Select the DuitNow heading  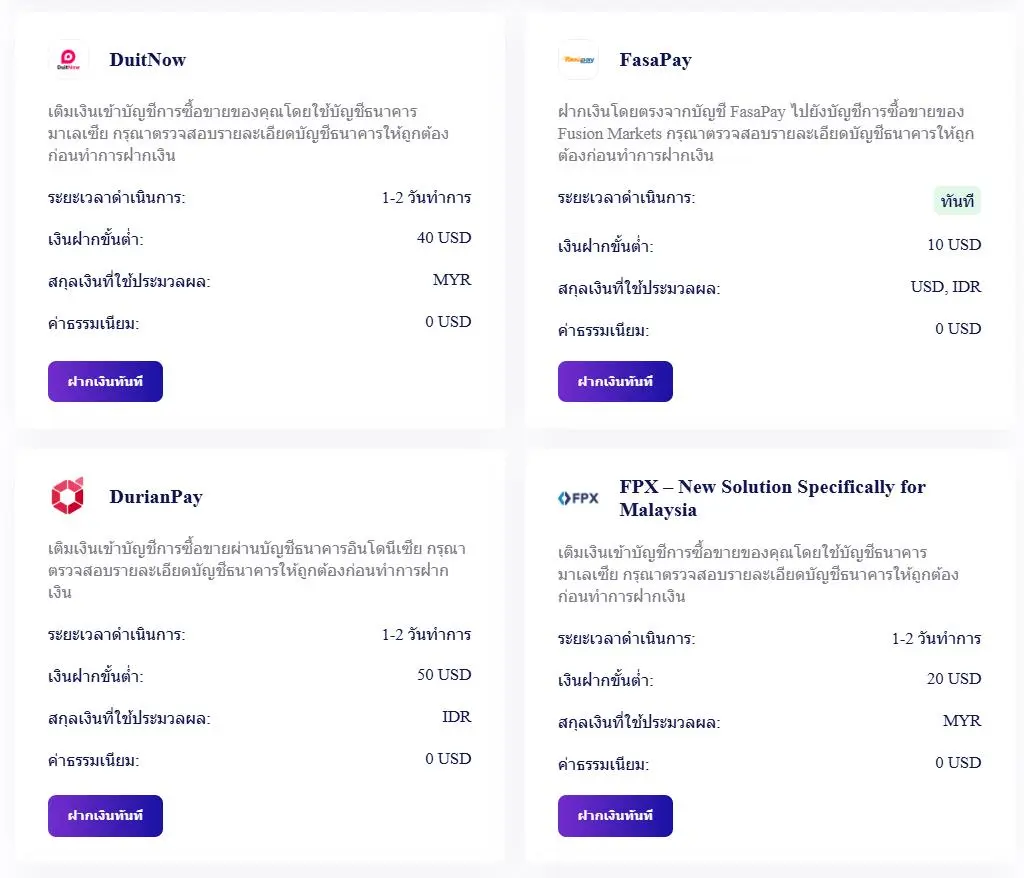tap(148, 59)
